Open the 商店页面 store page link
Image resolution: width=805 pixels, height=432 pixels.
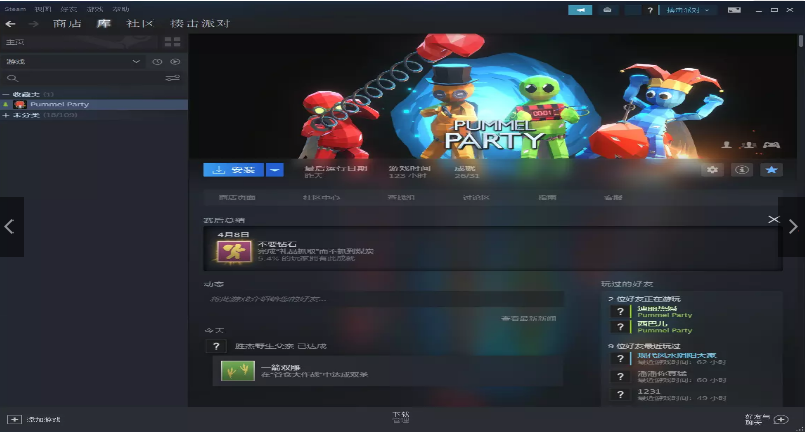tap(237, 197)
